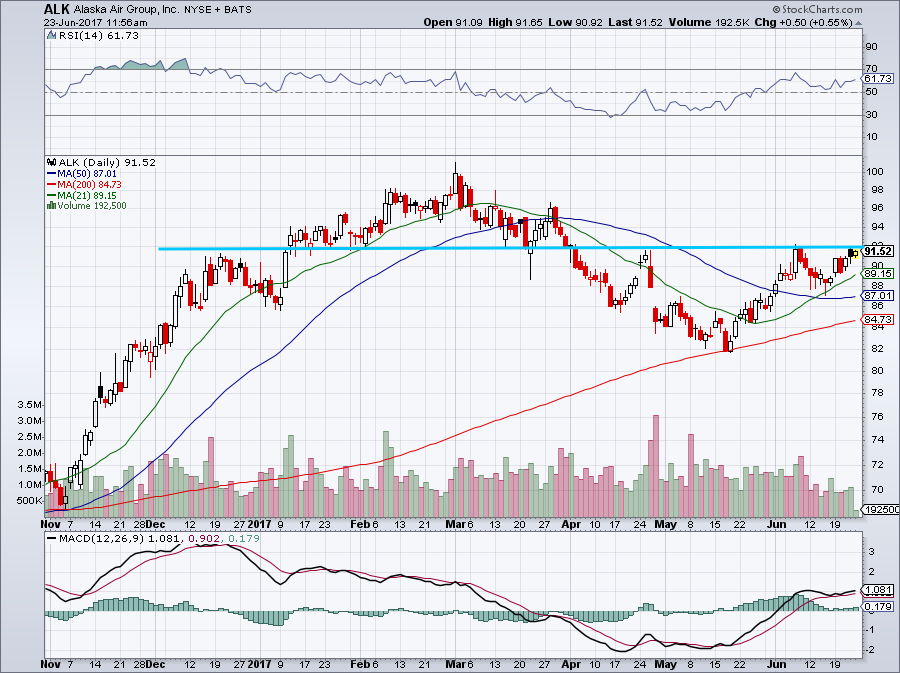Click the 1.081 MACD value tag on right axis
The width and height of the screenshot is (900, 673).
click(x=878, y=590)
